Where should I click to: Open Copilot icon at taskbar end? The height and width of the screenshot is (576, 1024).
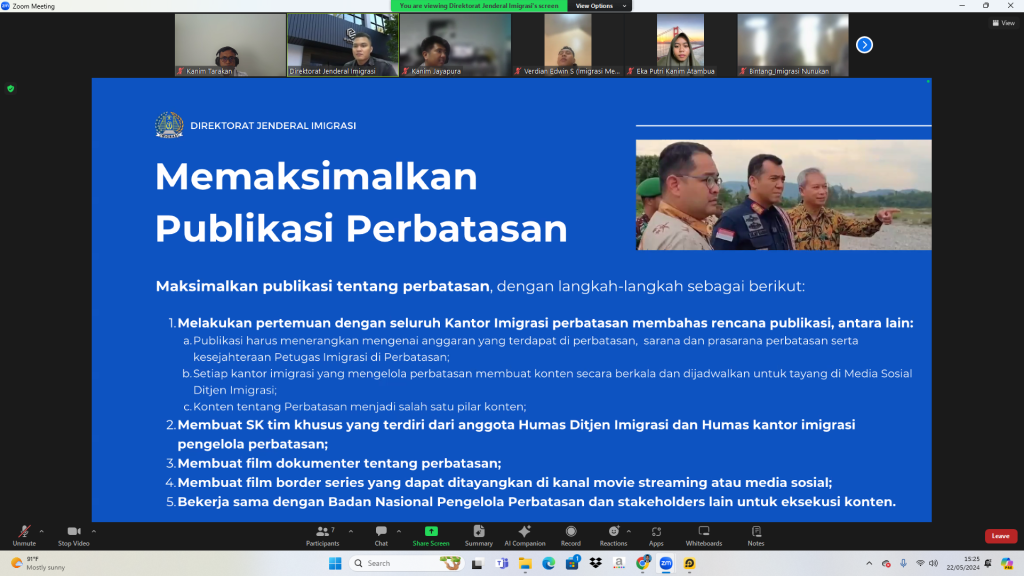1007,563
